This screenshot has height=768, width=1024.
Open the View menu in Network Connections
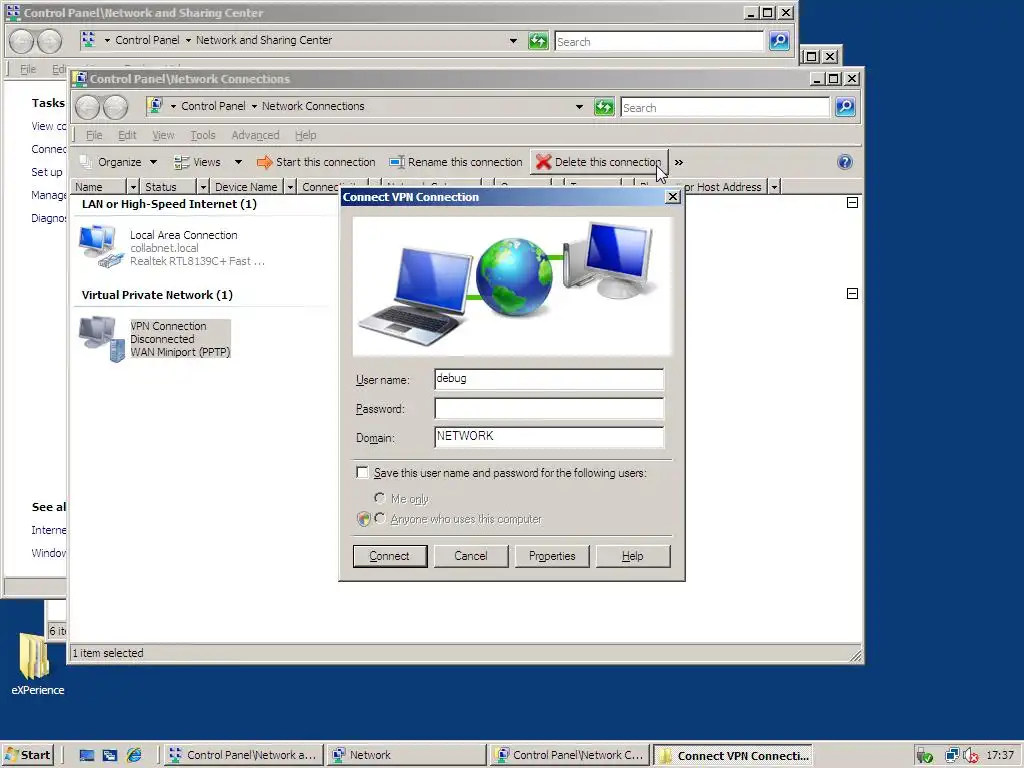click(163, 135)
